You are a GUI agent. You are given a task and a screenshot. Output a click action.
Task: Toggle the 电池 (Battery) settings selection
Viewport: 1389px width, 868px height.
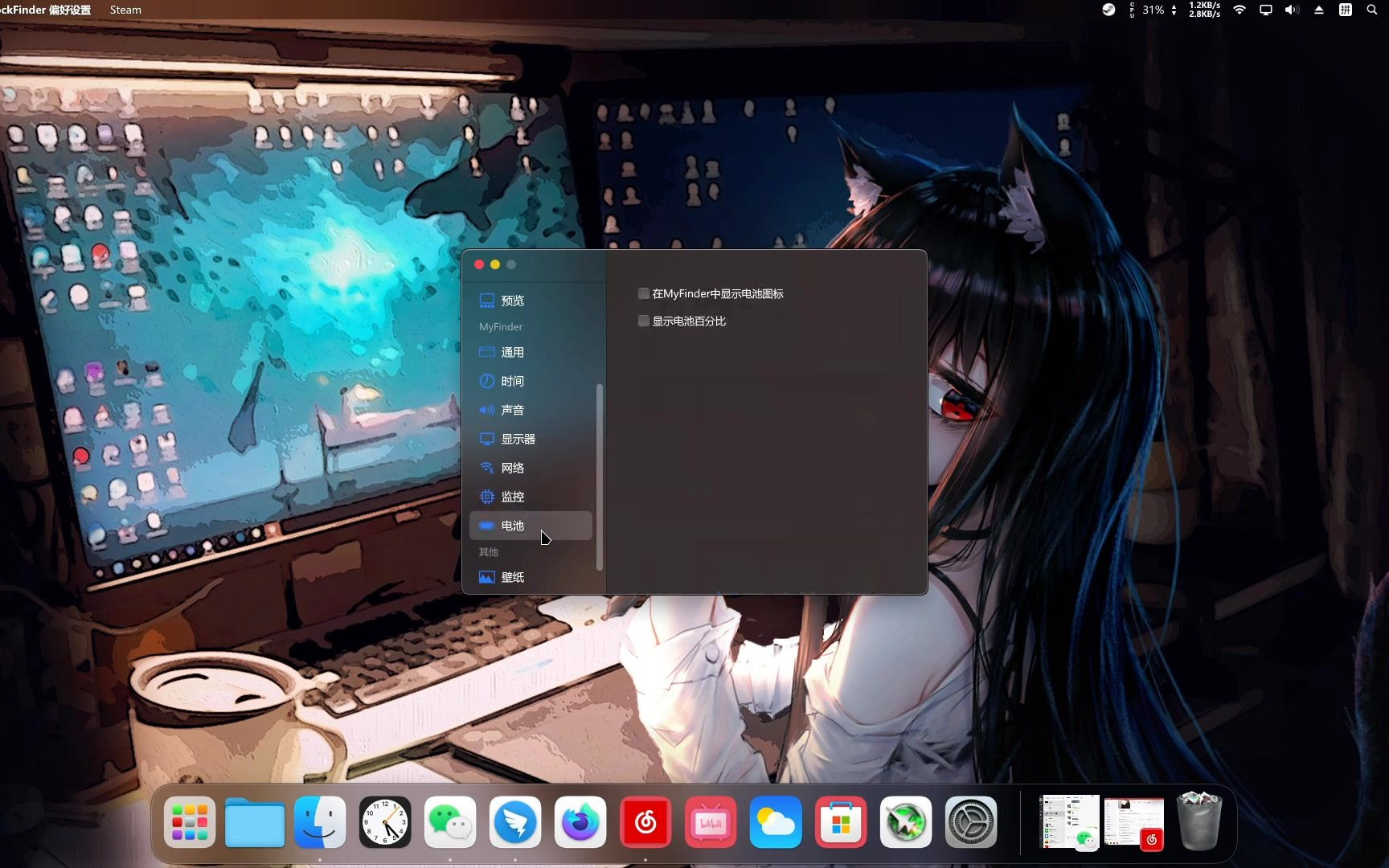coord(513,526)
